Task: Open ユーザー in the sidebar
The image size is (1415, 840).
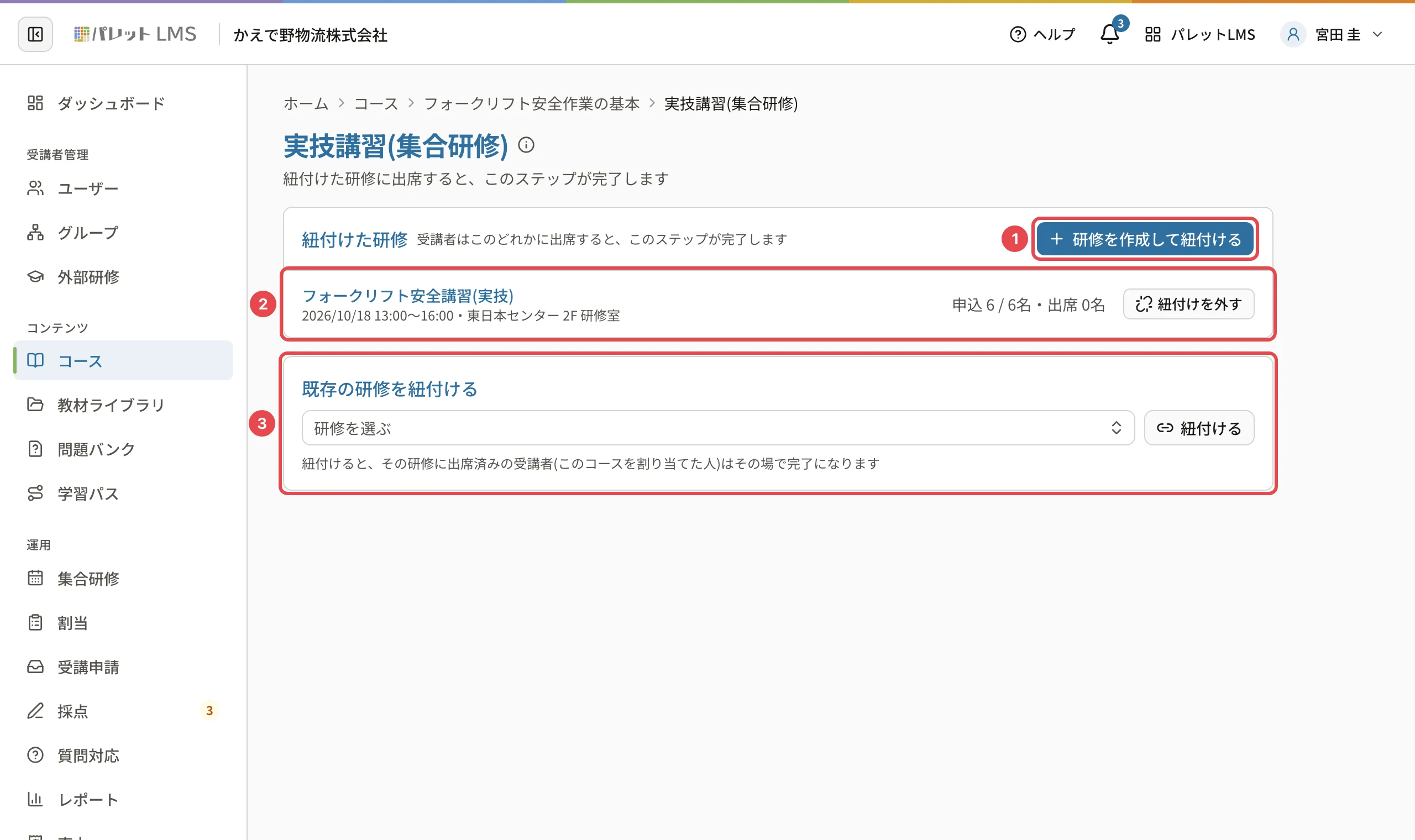Action: tap(123, 188)
